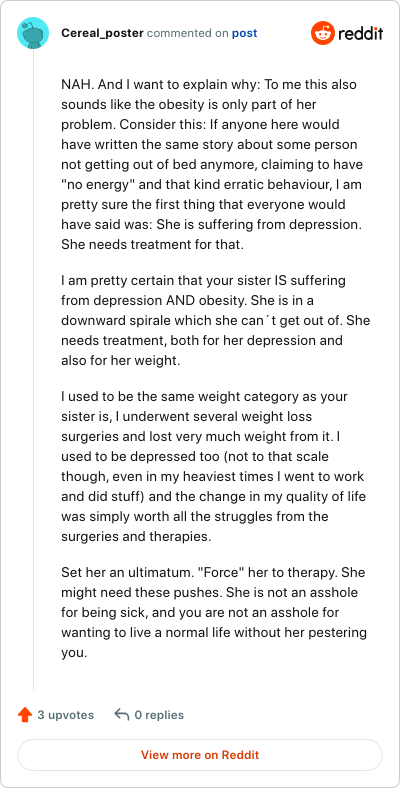400x788 pixels.
Task: Select the "0 replies" label
Action: [x=159, y=715]
